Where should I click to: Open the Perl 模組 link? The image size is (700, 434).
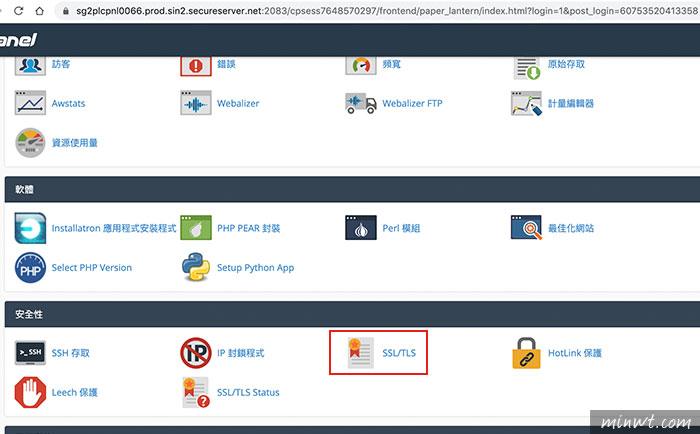tap(401, 228)
